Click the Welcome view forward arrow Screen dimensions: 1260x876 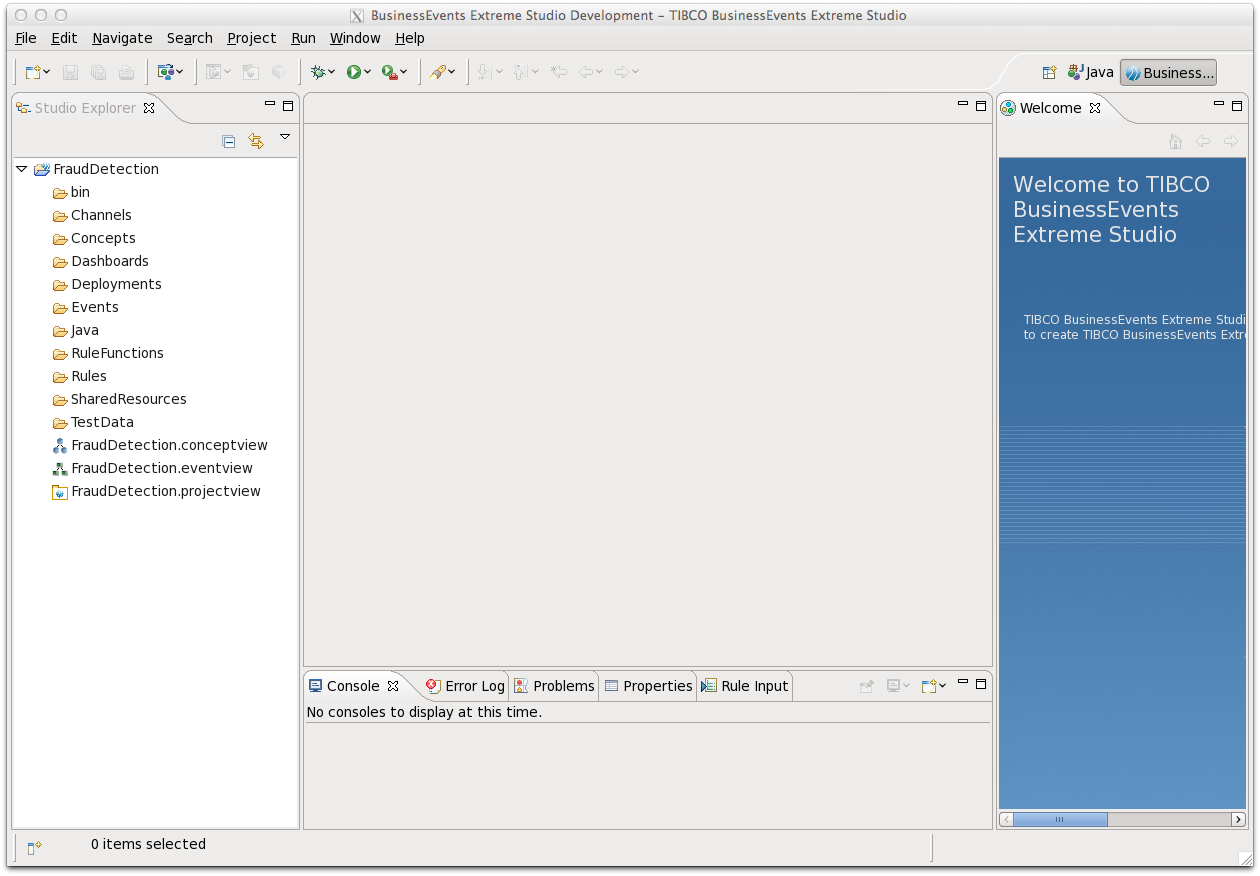pos(1231,141)
